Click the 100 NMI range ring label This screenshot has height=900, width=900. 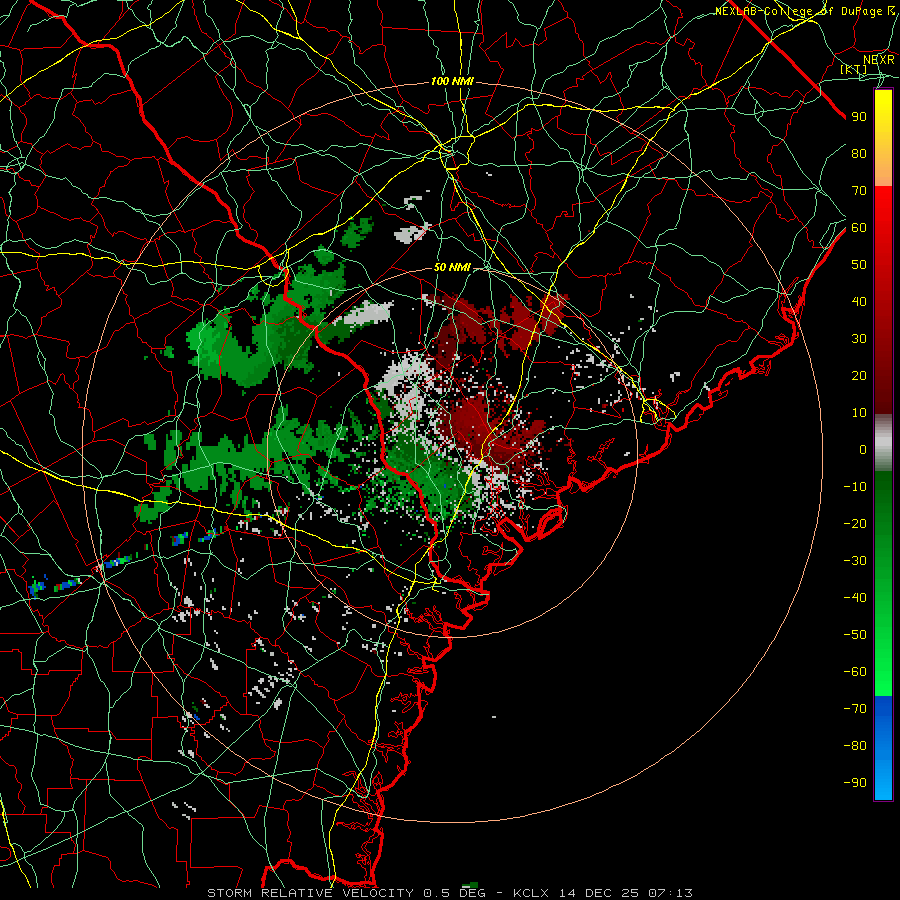click(x=452, y=82)
